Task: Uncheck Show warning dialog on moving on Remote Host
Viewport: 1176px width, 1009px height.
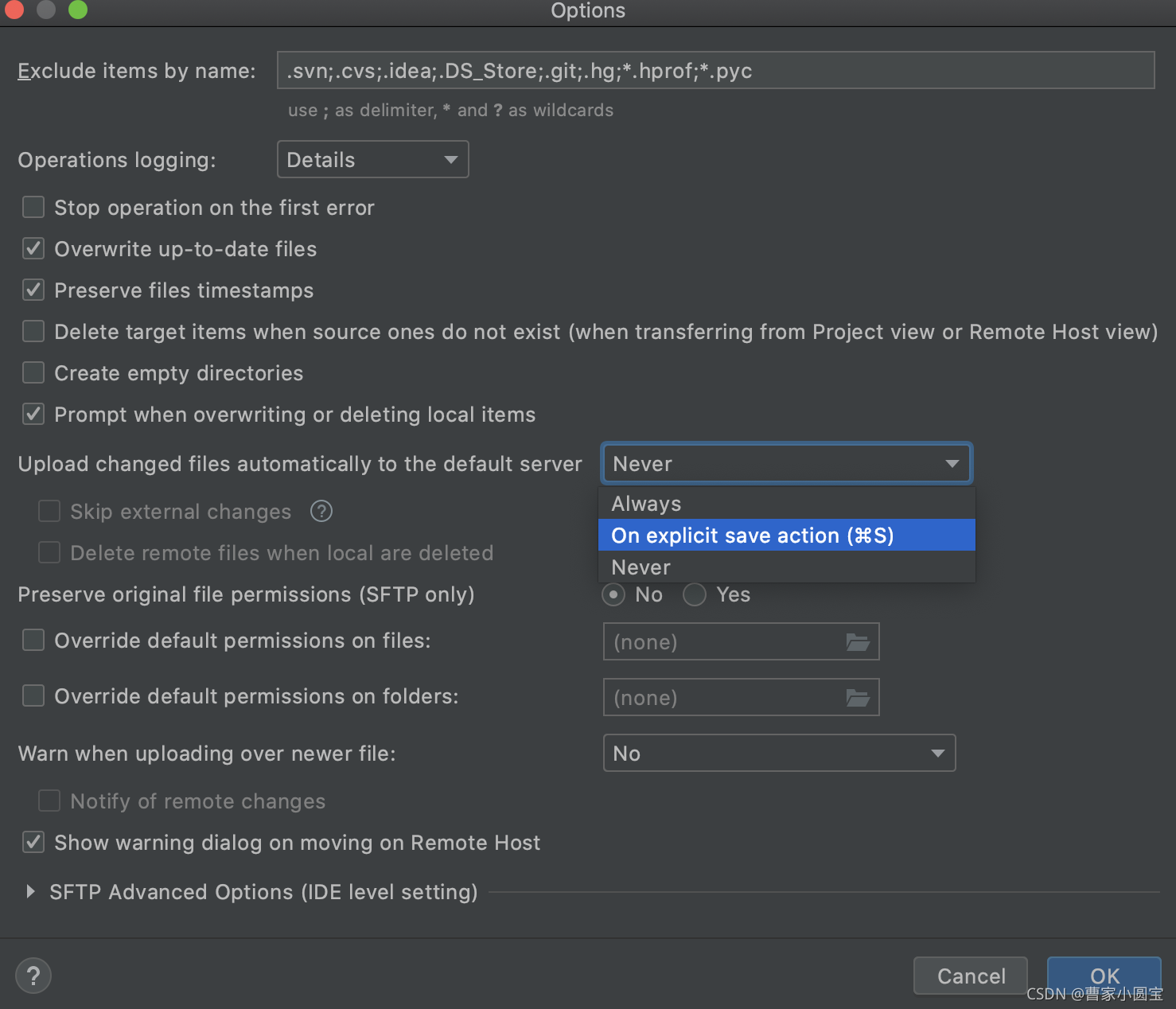Action: point(33,842)
